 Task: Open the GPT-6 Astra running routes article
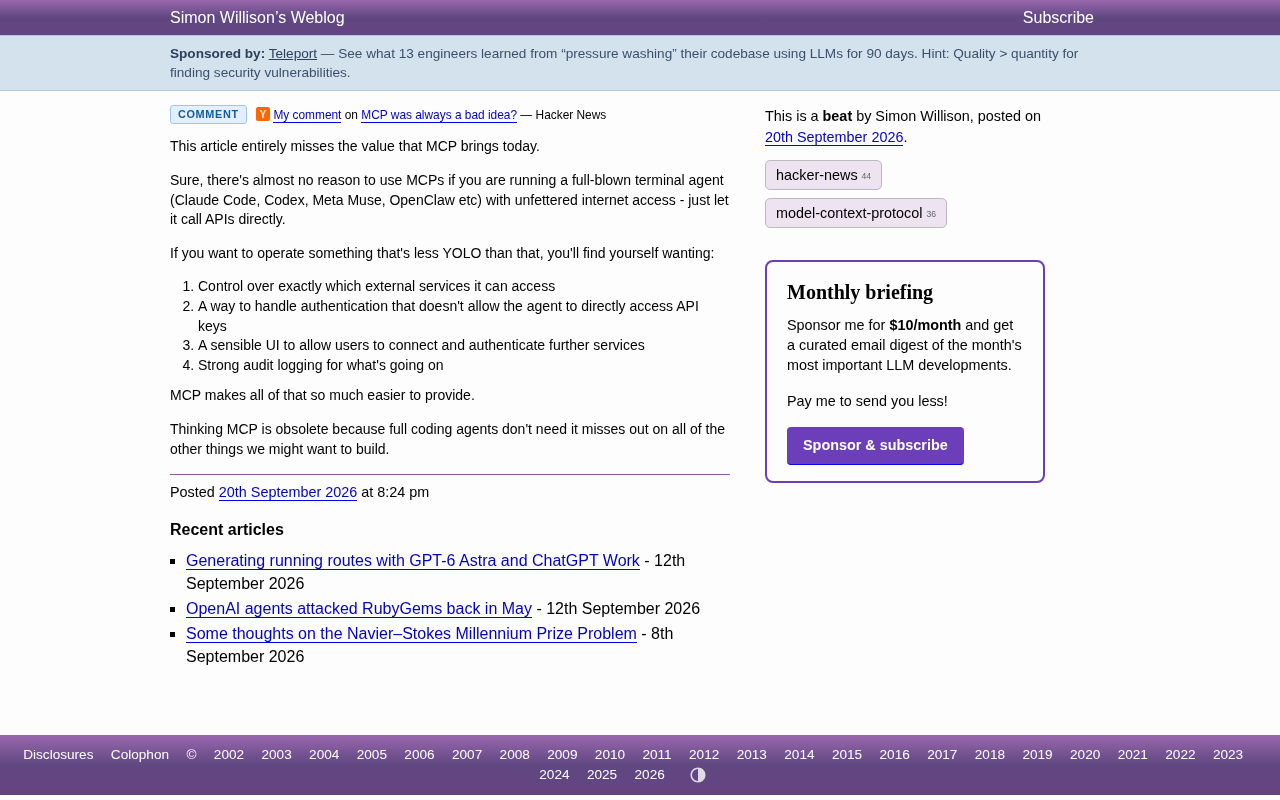coord(413,561)
